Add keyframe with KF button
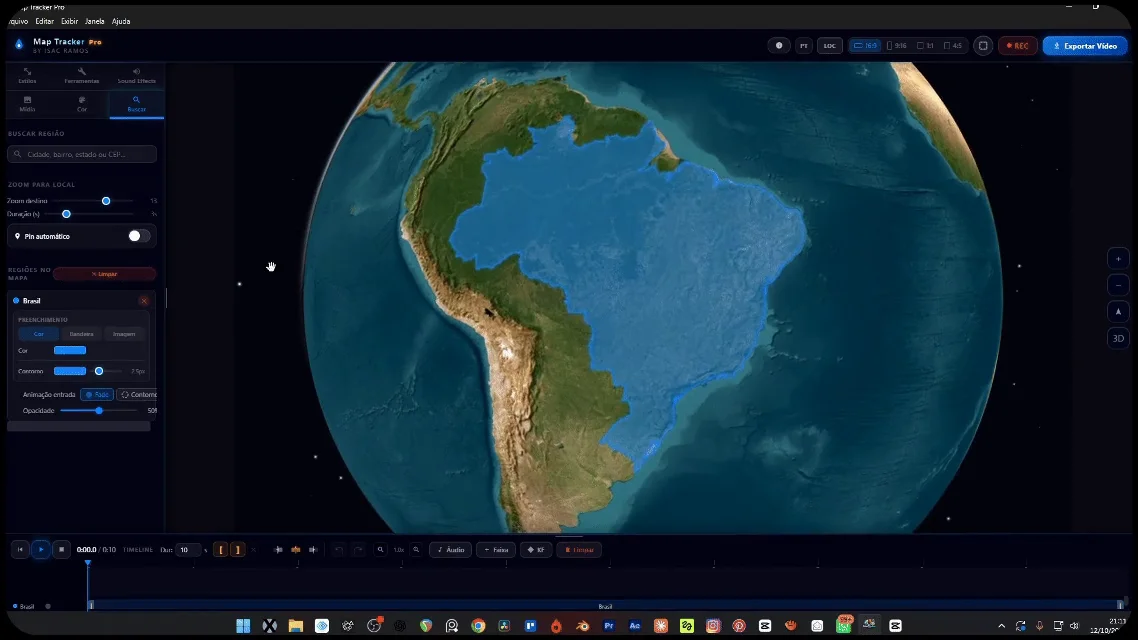 pyautogui.click(x=536, y=550)
